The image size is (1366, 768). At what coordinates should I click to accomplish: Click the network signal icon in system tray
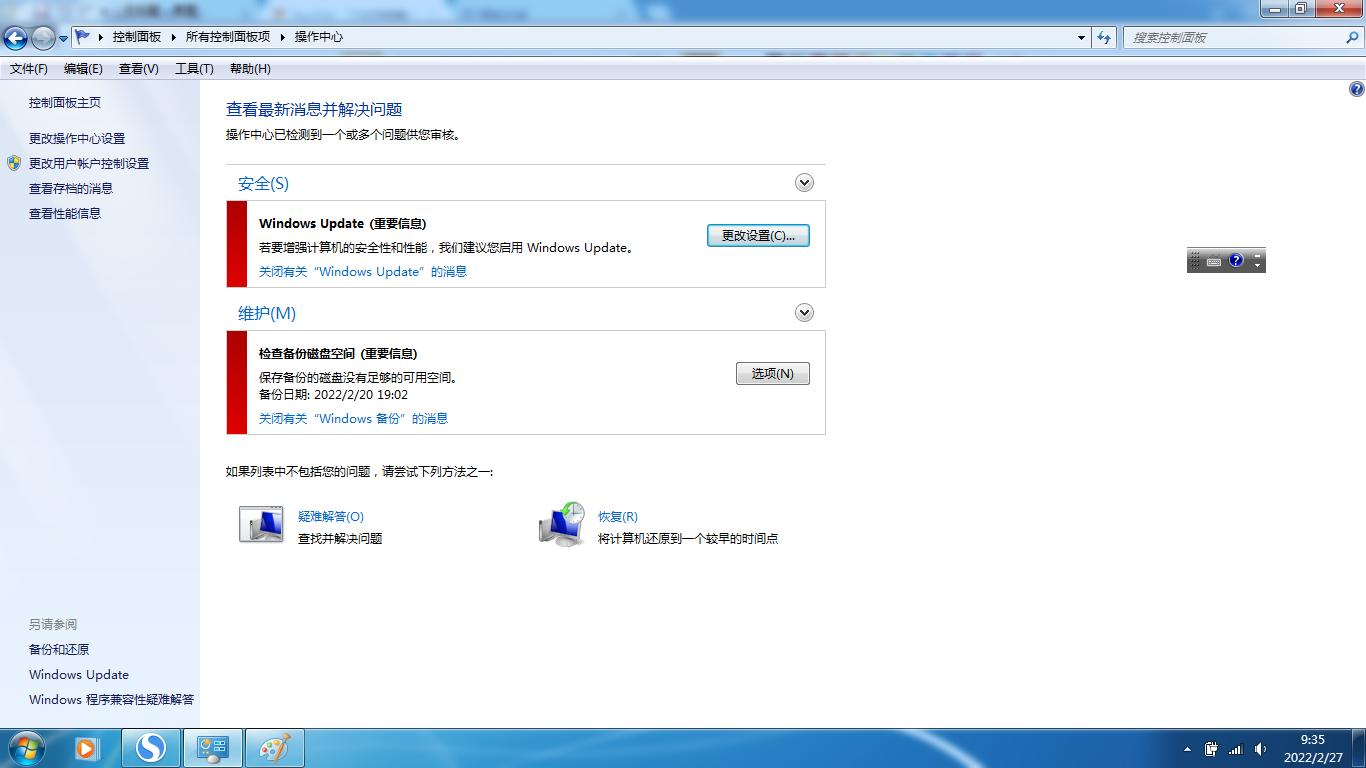(x=1236, y=749)
